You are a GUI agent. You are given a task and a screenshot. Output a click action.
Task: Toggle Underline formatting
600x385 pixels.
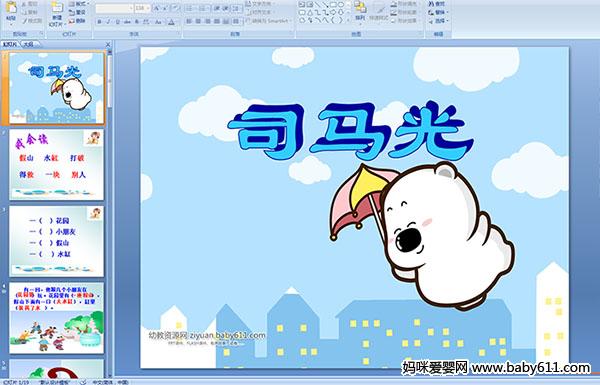[x=117, y=22]
